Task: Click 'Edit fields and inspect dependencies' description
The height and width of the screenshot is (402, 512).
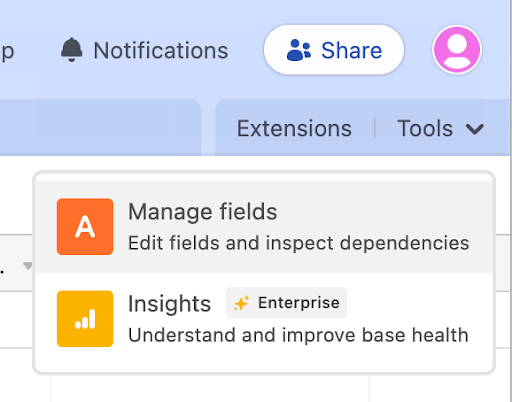Action: (299, 243)
